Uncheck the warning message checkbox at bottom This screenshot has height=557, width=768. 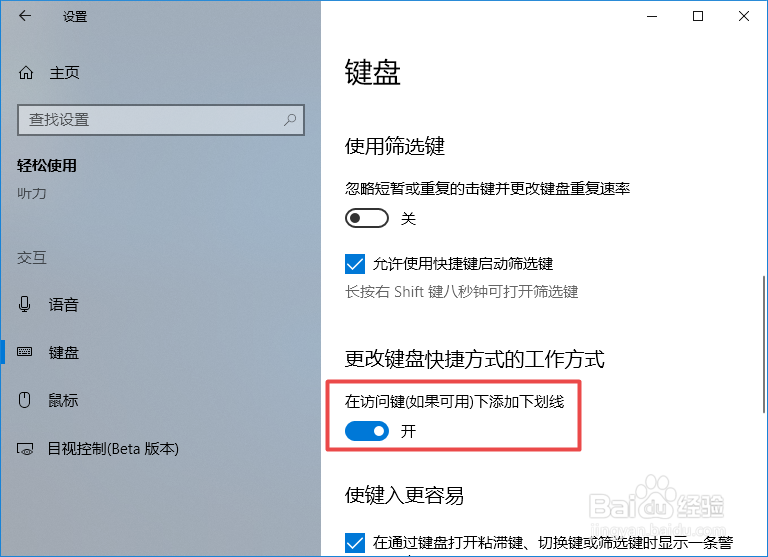pos(355,543)
